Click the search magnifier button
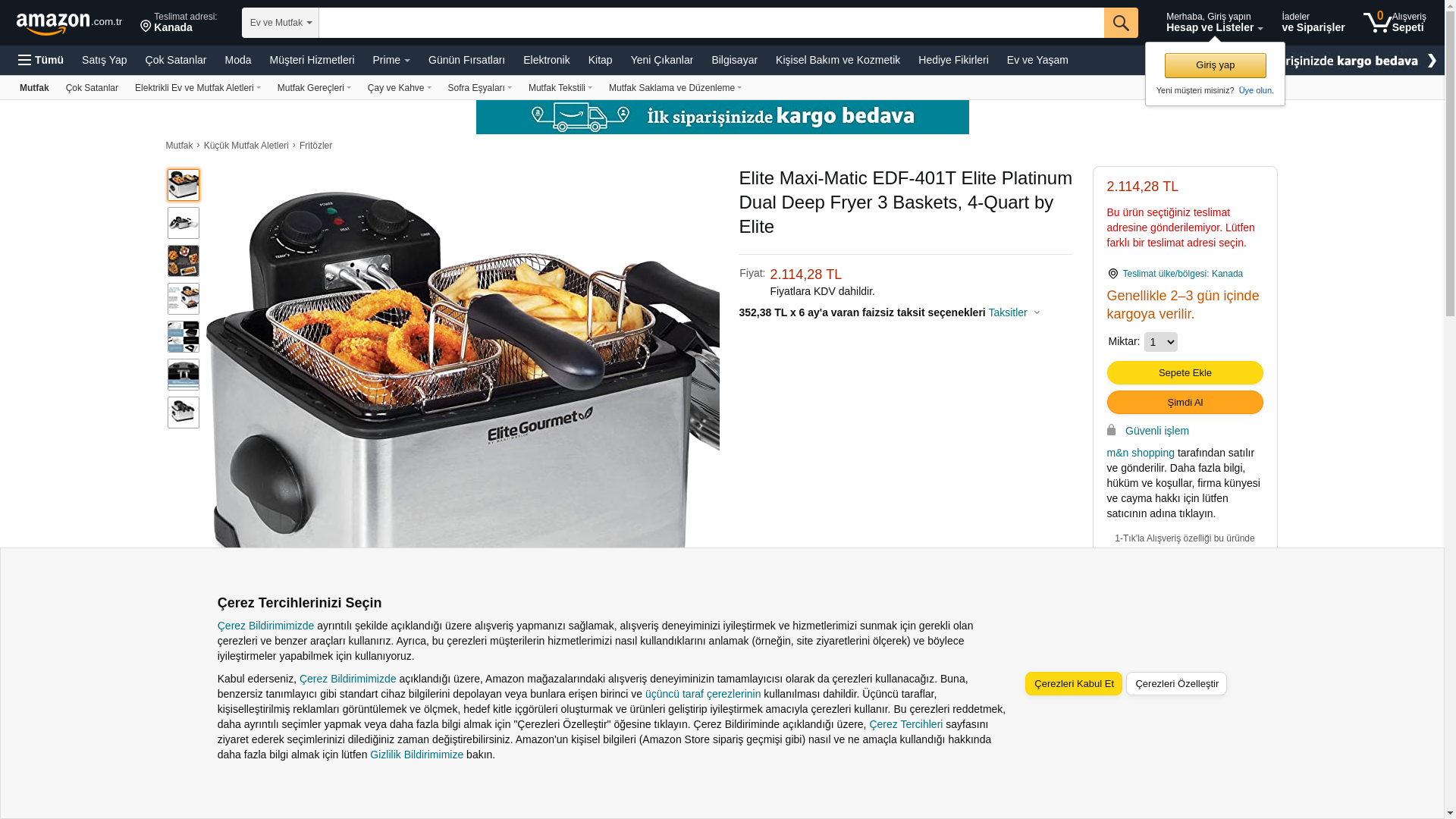Screen dimensions: 1456x819 point(1121,23)
